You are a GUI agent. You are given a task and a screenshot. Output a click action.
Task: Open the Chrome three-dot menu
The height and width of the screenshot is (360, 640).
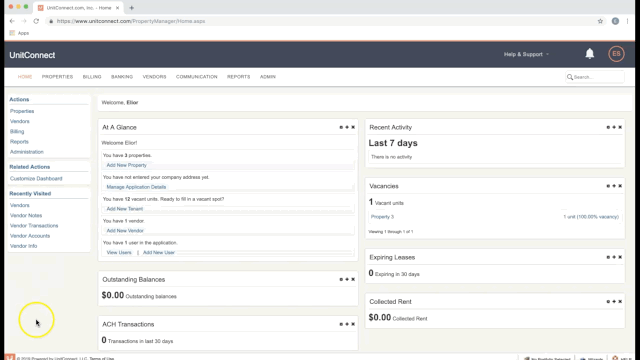[x=627, y=21]
